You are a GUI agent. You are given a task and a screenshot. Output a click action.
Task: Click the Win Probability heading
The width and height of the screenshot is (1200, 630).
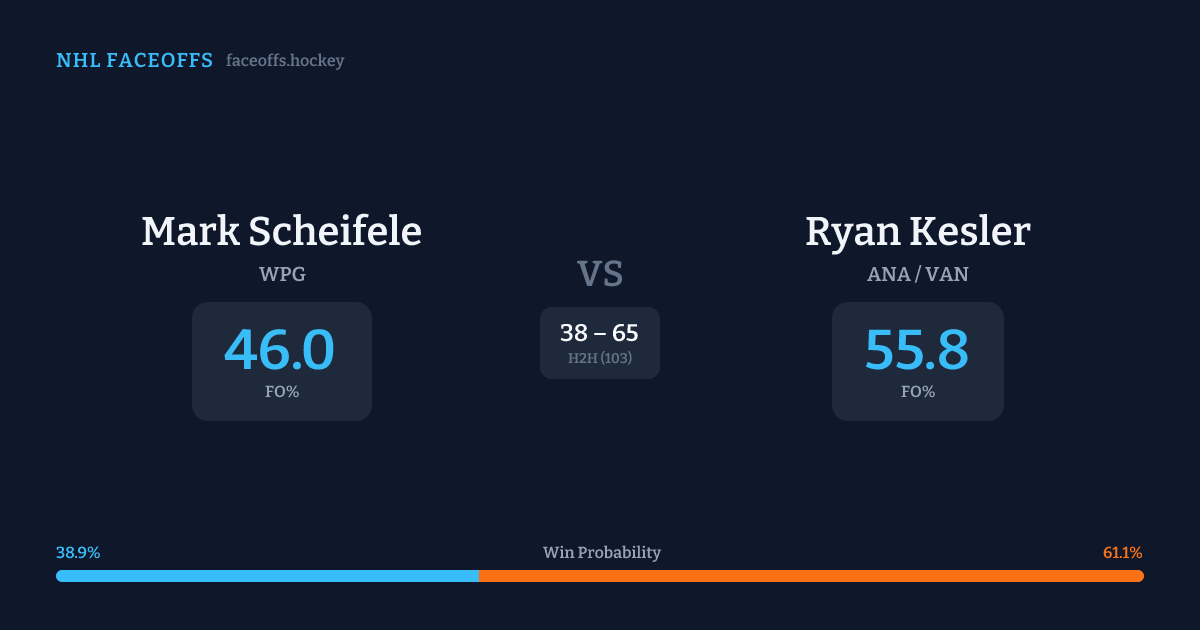tap(601, 553)
